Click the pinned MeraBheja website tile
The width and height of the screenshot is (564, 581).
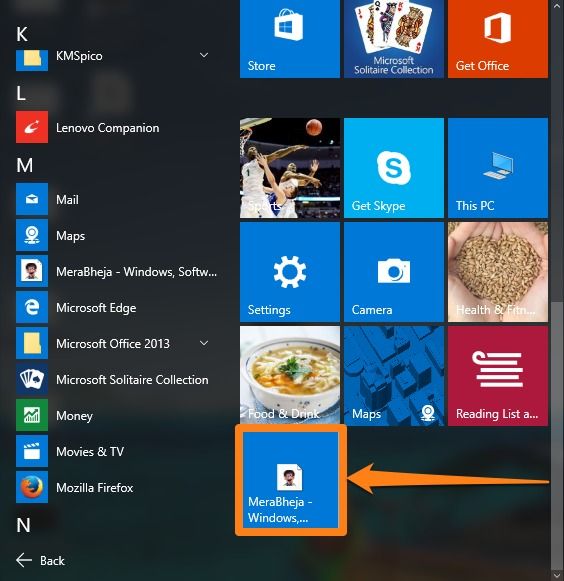[x=291, y=480]
